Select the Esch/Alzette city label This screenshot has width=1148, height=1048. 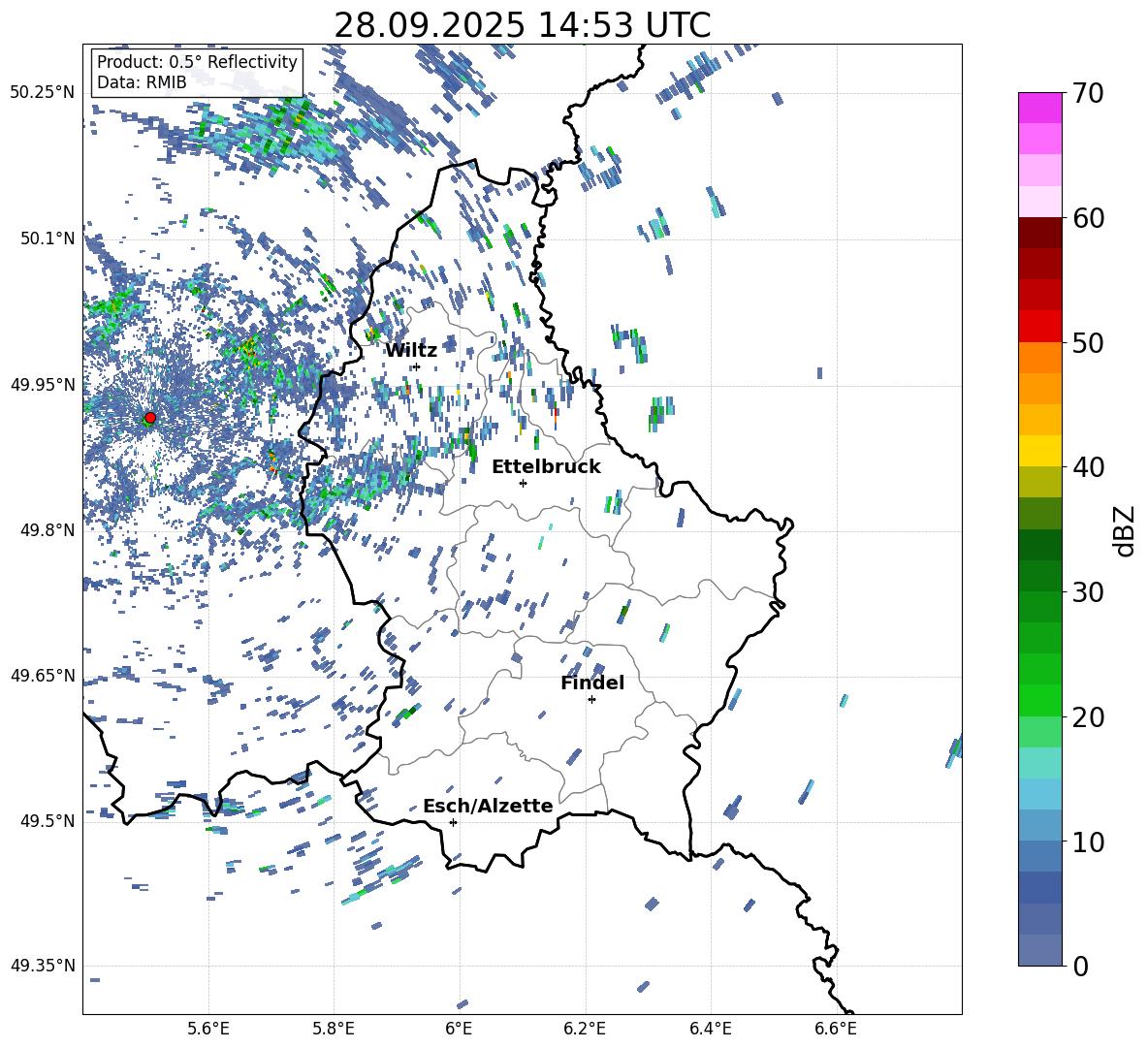pyautogui.click(x=487, y=806)
